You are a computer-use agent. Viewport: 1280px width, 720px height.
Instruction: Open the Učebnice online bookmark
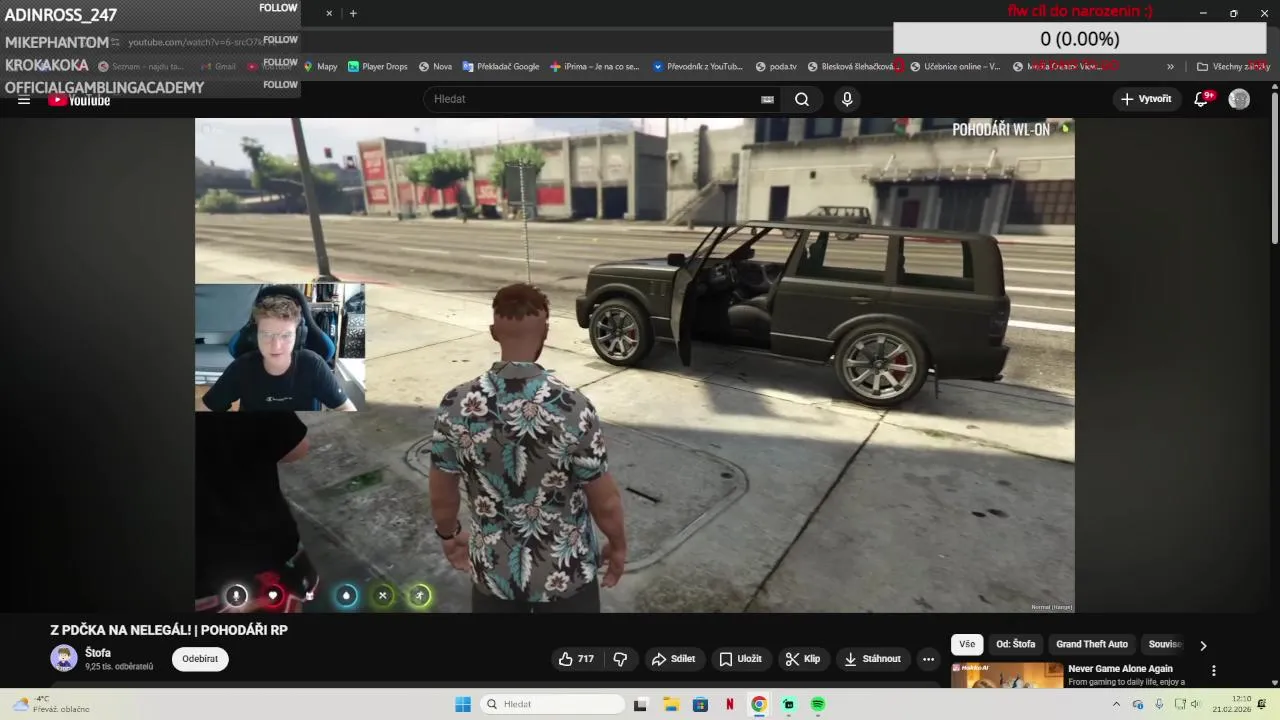click(x=955, y=66)
